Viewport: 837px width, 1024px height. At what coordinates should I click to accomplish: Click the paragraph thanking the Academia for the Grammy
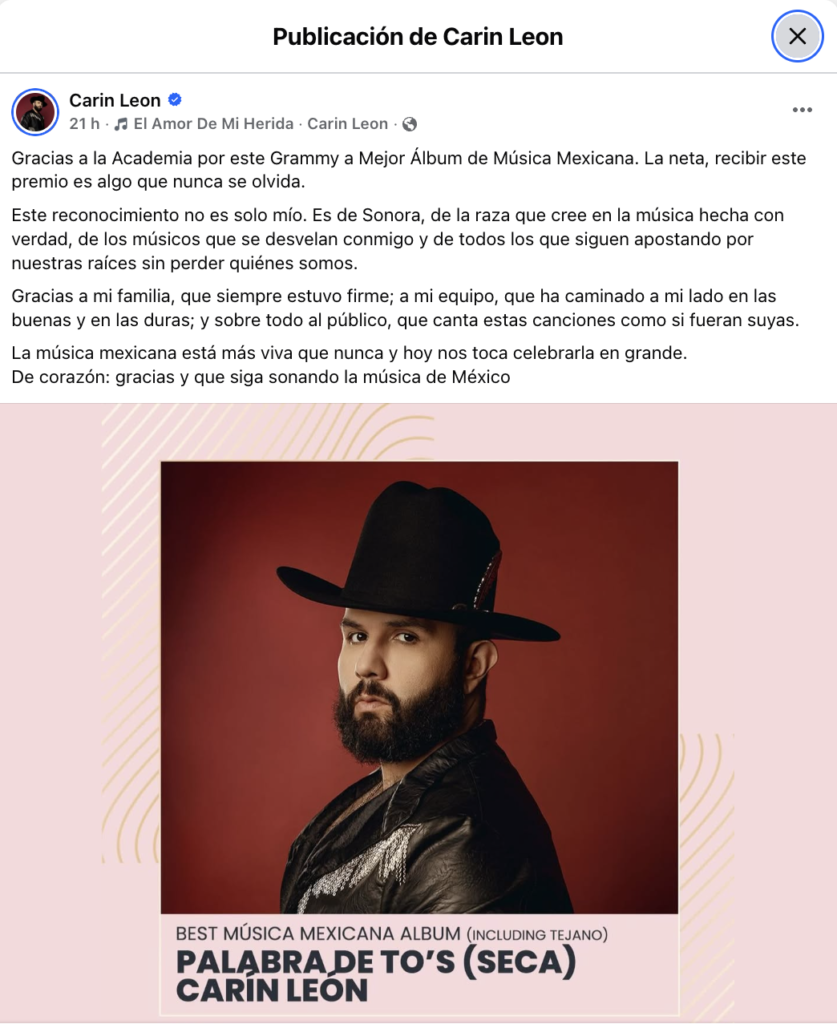[x=409, y=170]
